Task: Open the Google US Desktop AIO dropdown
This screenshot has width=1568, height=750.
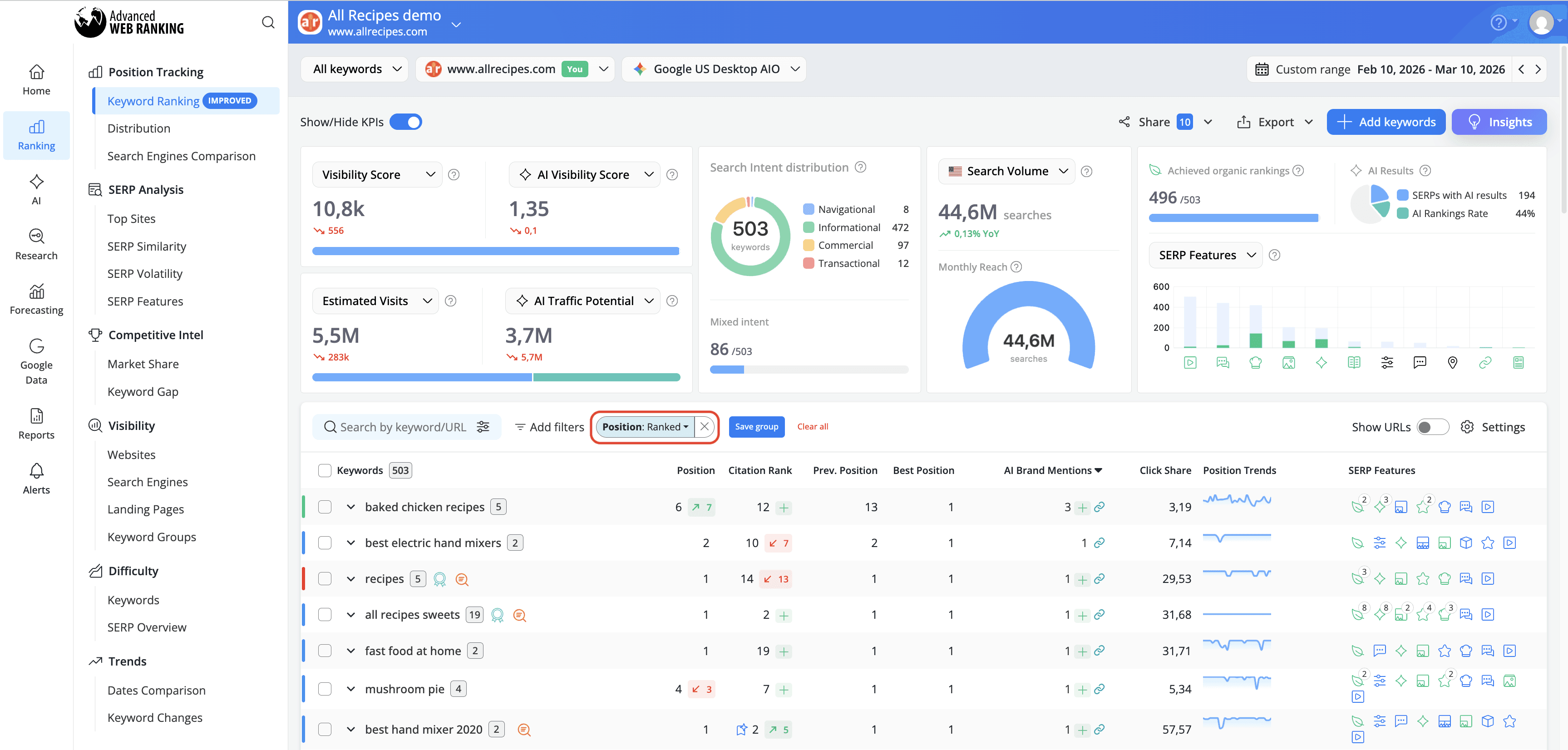Action: pos(713,69)
